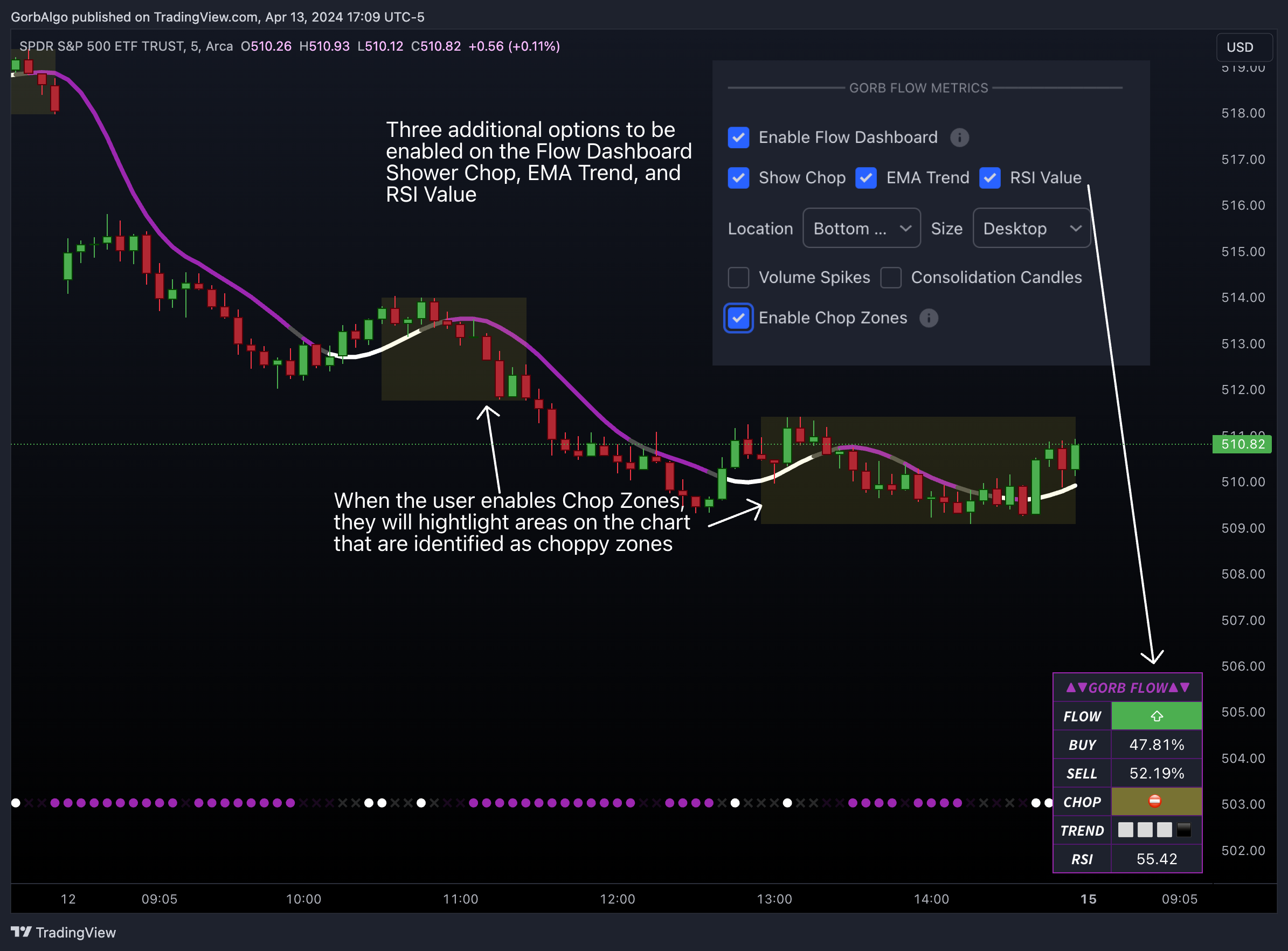1288x951 pixels.
Task: Toggle the Enable Chop Zones checkbox
Action: 739,319
